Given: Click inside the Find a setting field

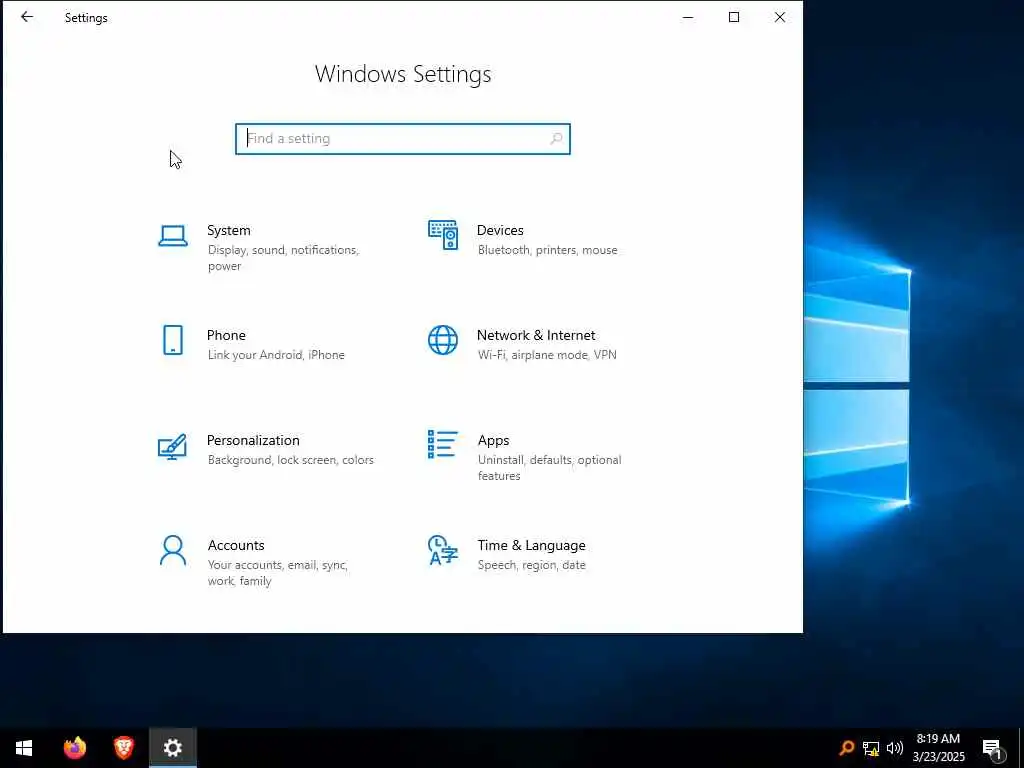Looking at the screenshot, I should [403, 139].
